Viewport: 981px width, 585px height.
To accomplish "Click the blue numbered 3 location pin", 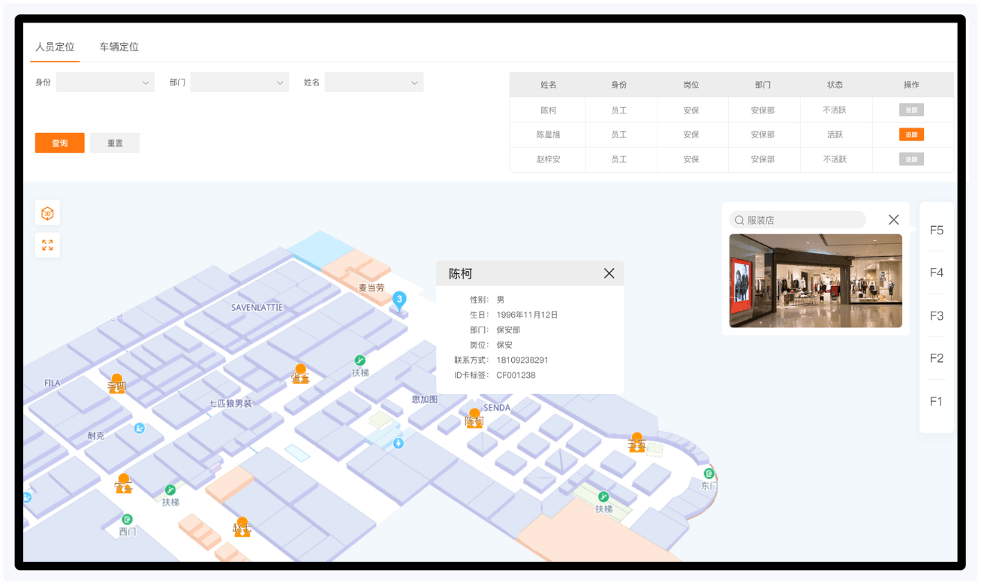I will click(x=399, y=301).
